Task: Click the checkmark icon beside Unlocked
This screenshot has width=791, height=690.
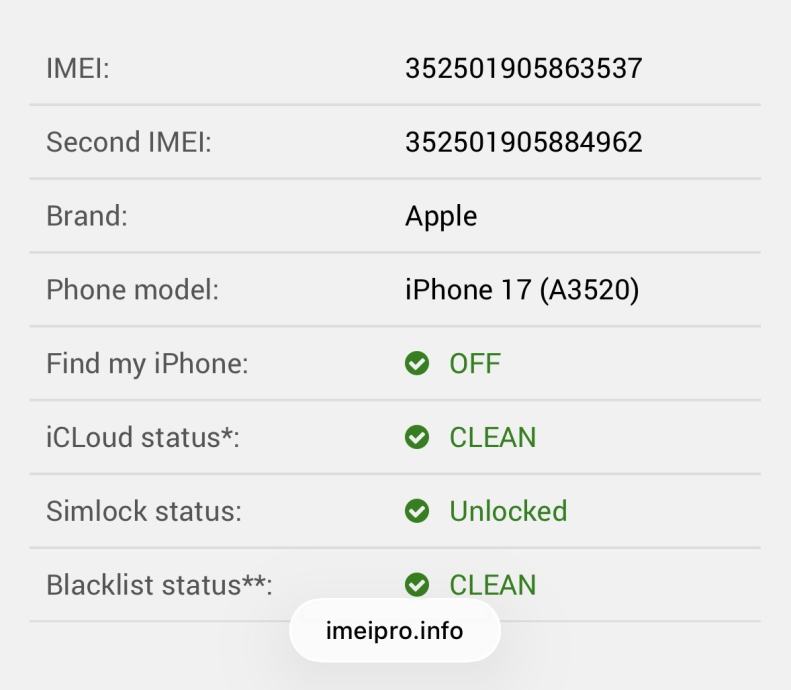Action: (417, 511)
